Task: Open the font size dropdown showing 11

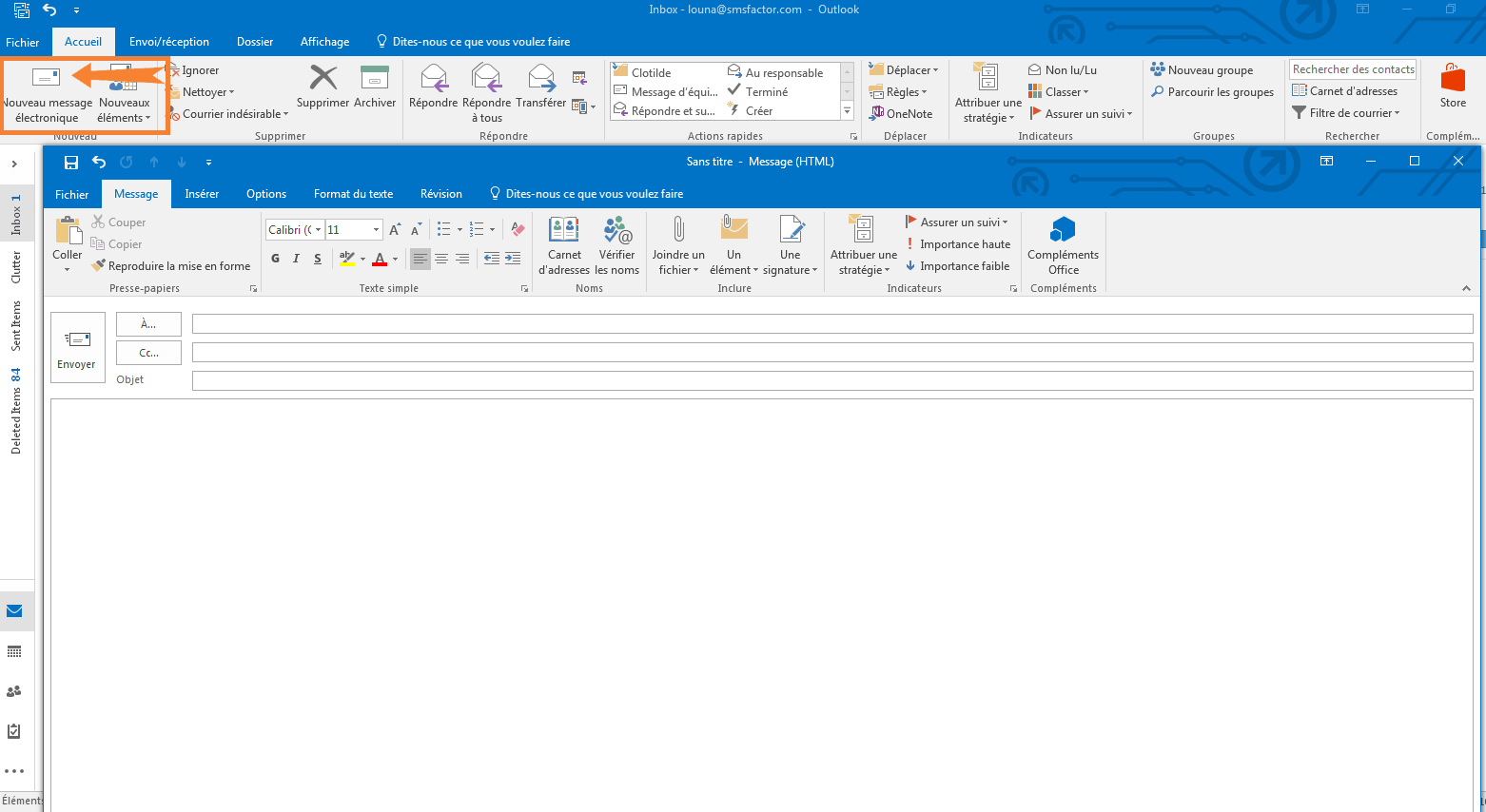Action: tap(376, 229)
